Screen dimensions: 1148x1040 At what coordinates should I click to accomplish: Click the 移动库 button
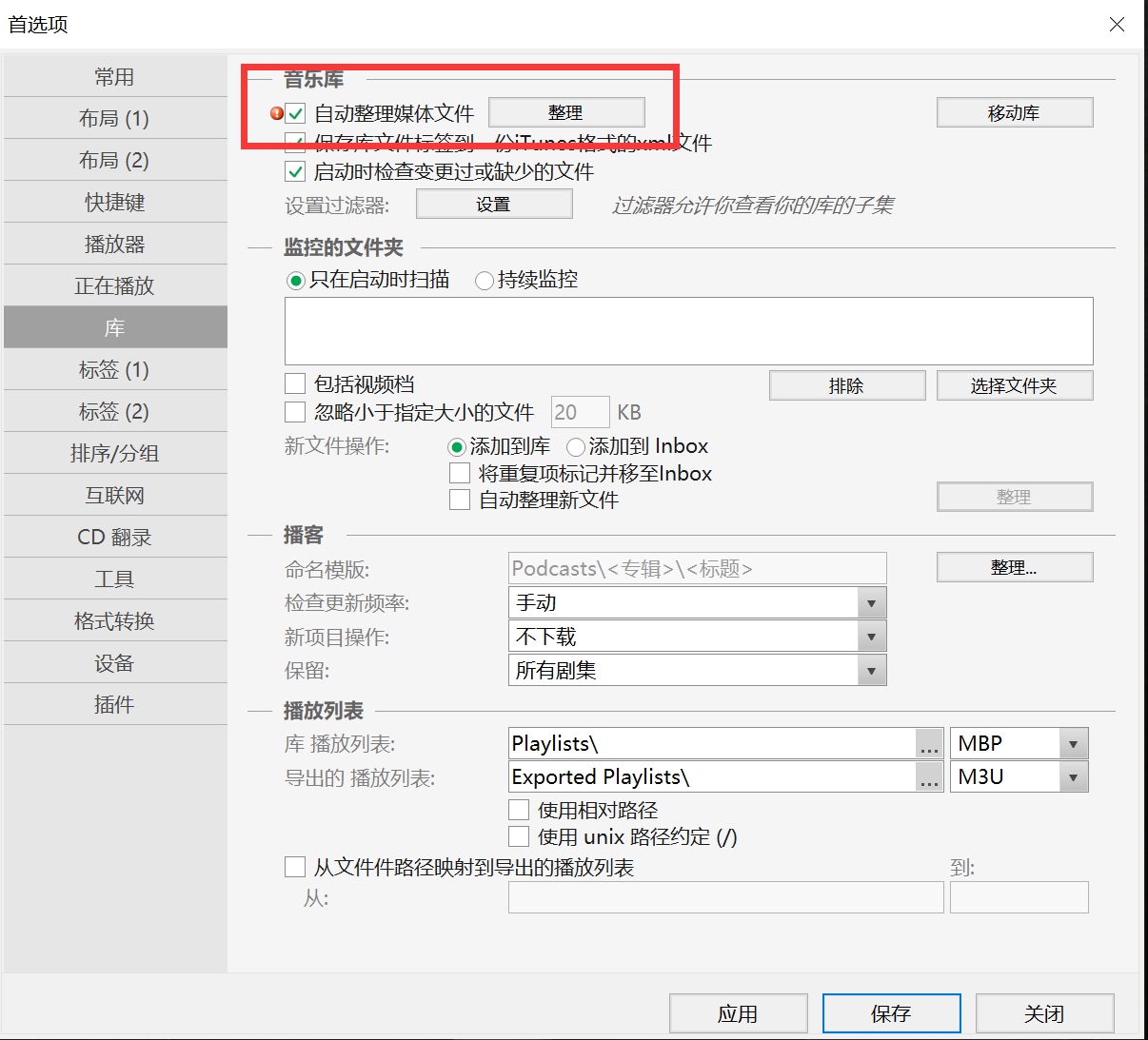coord(1014,113)
